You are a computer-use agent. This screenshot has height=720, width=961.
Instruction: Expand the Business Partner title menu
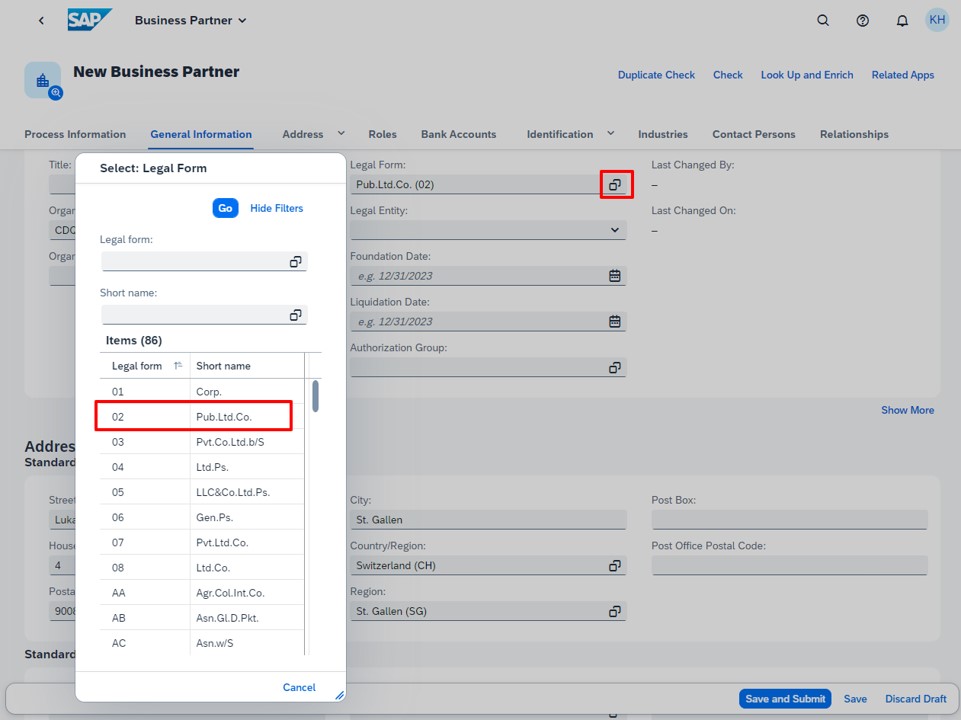pyautogui.click(x=242, y=20)
